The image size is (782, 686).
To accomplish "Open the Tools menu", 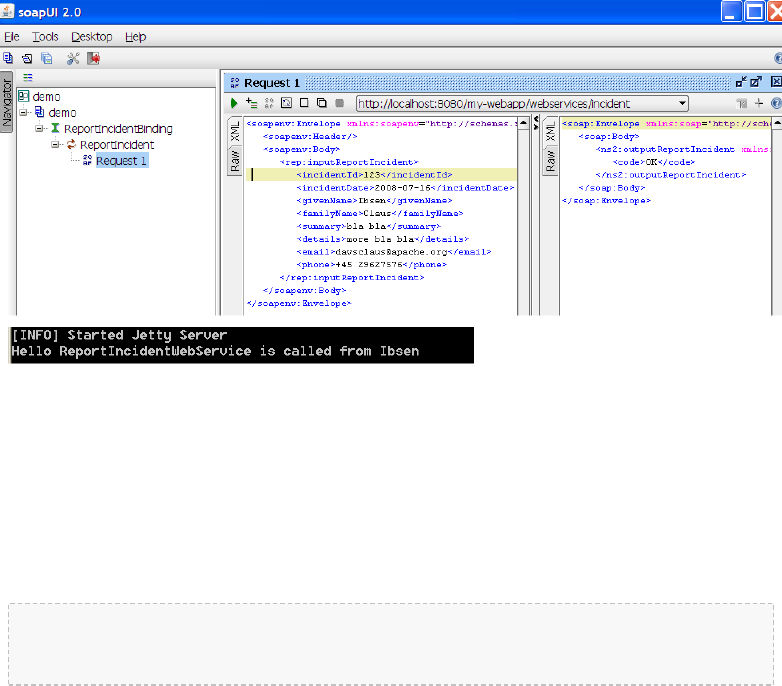I will [x=45, y=37].
